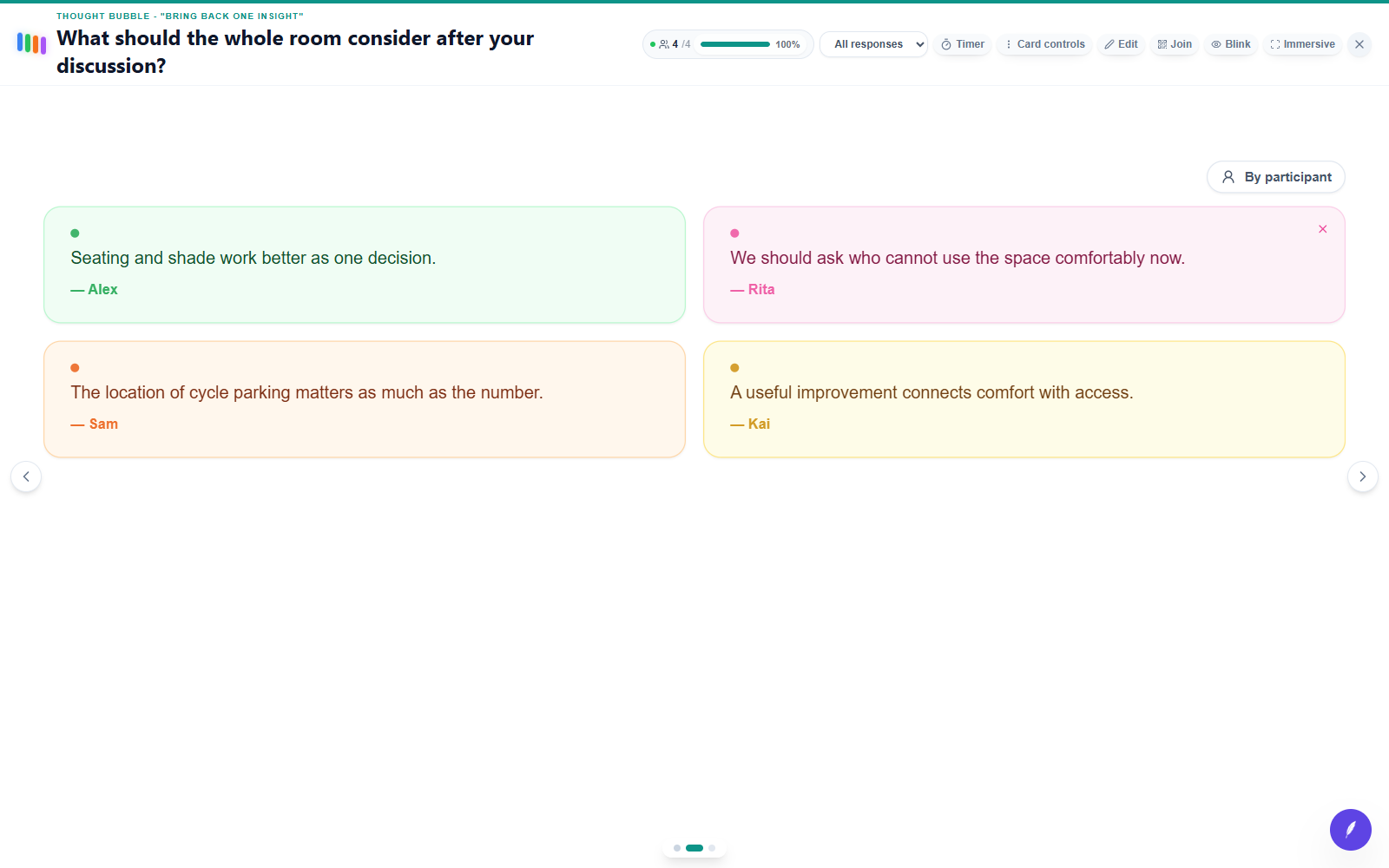Select 'A useful improvement connects comfort' text
The height and width of the screenshot is (868, 1389).
[931, 392]
